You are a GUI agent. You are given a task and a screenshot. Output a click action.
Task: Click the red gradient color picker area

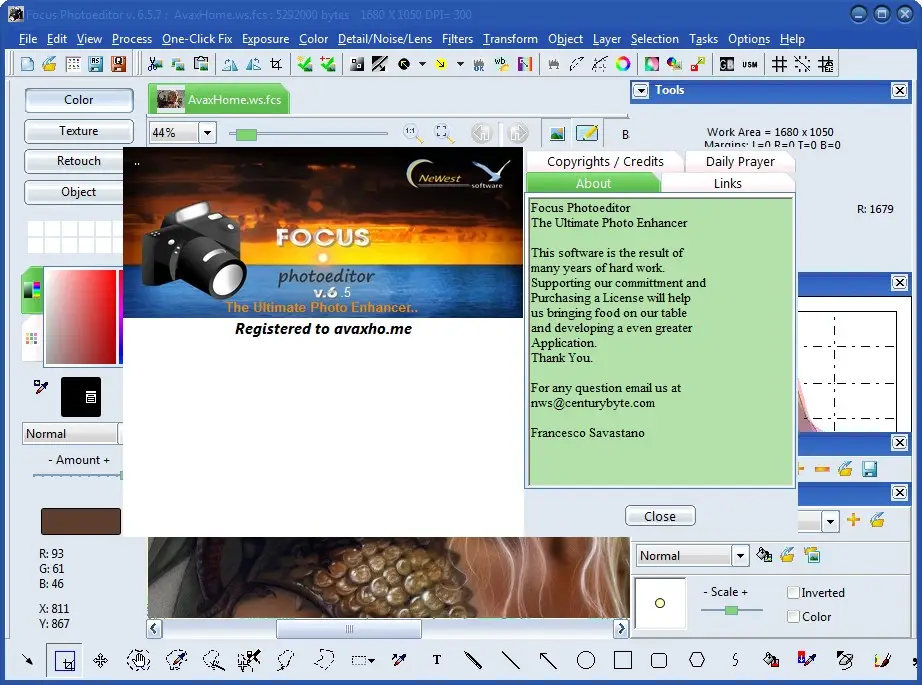tap(81, 317)
